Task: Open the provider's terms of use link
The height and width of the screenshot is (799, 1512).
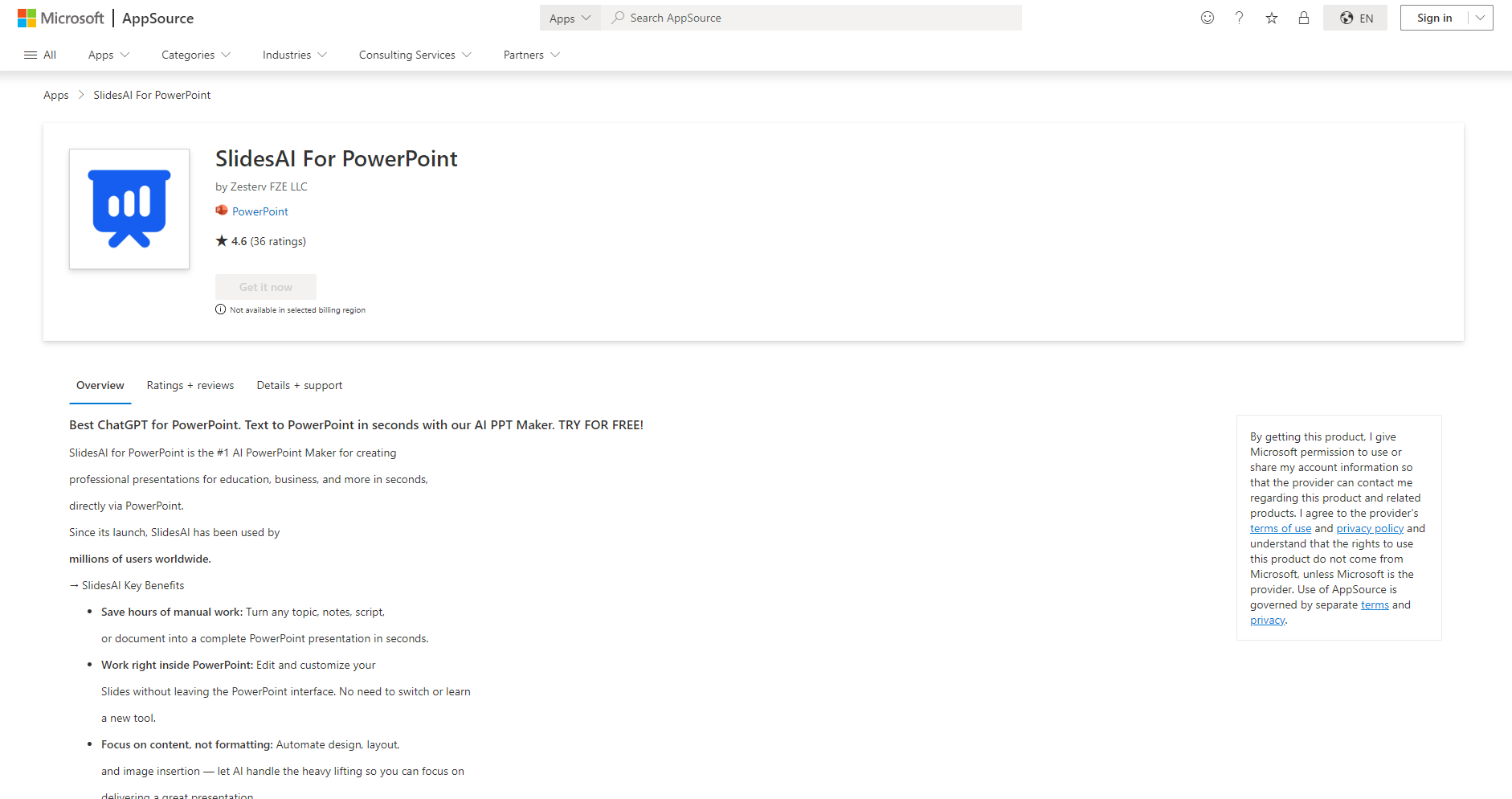Action: (1280, 528)
